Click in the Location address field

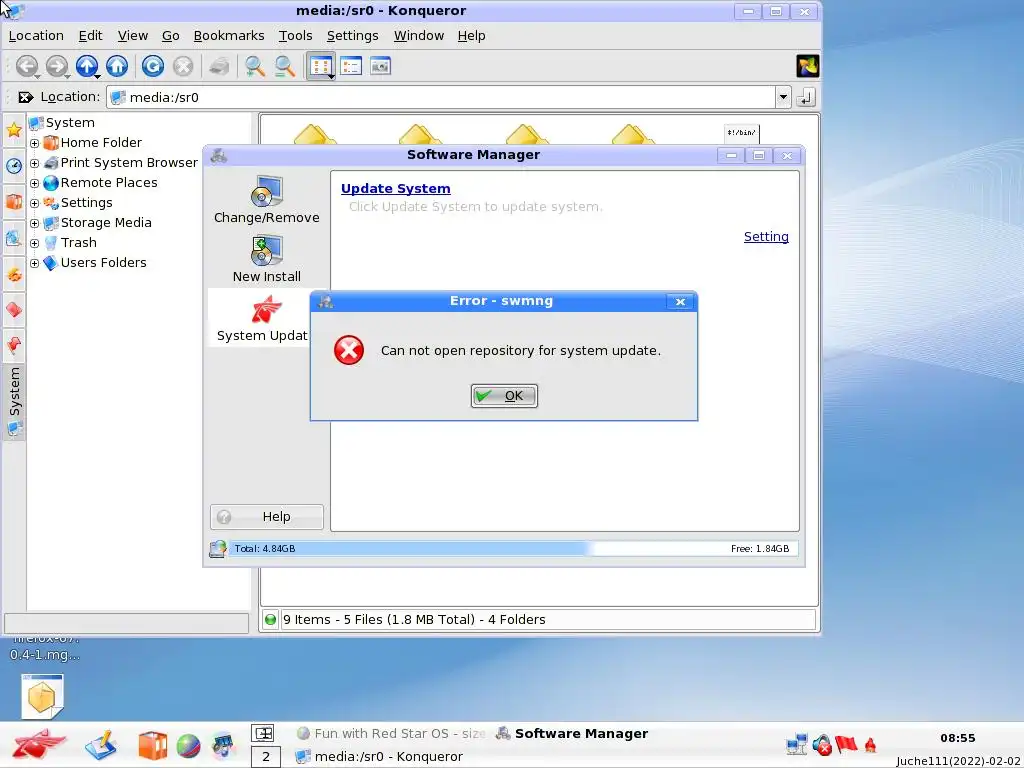441,97
